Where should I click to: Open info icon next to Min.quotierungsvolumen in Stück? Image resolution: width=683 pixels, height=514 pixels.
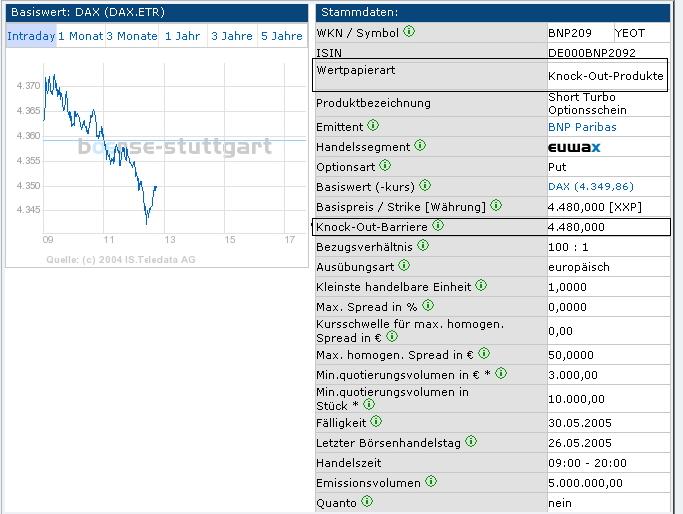click(x=369, y=405)
